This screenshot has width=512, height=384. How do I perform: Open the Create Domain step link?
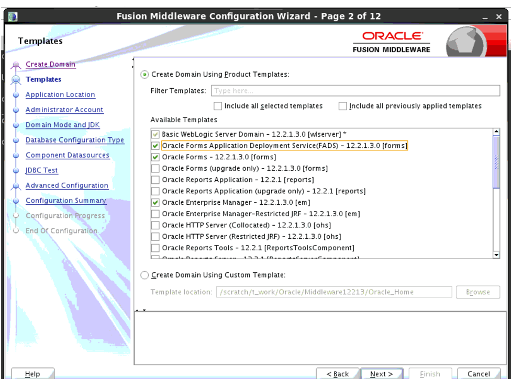(50, 64)
